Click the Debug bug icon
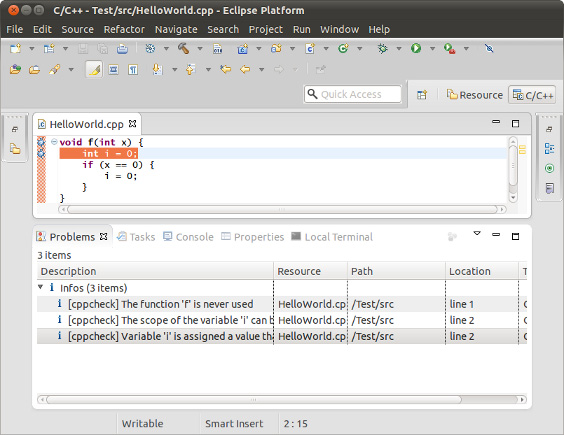The height and width of the screenshot is (435, 564). (x=382, y=48)
